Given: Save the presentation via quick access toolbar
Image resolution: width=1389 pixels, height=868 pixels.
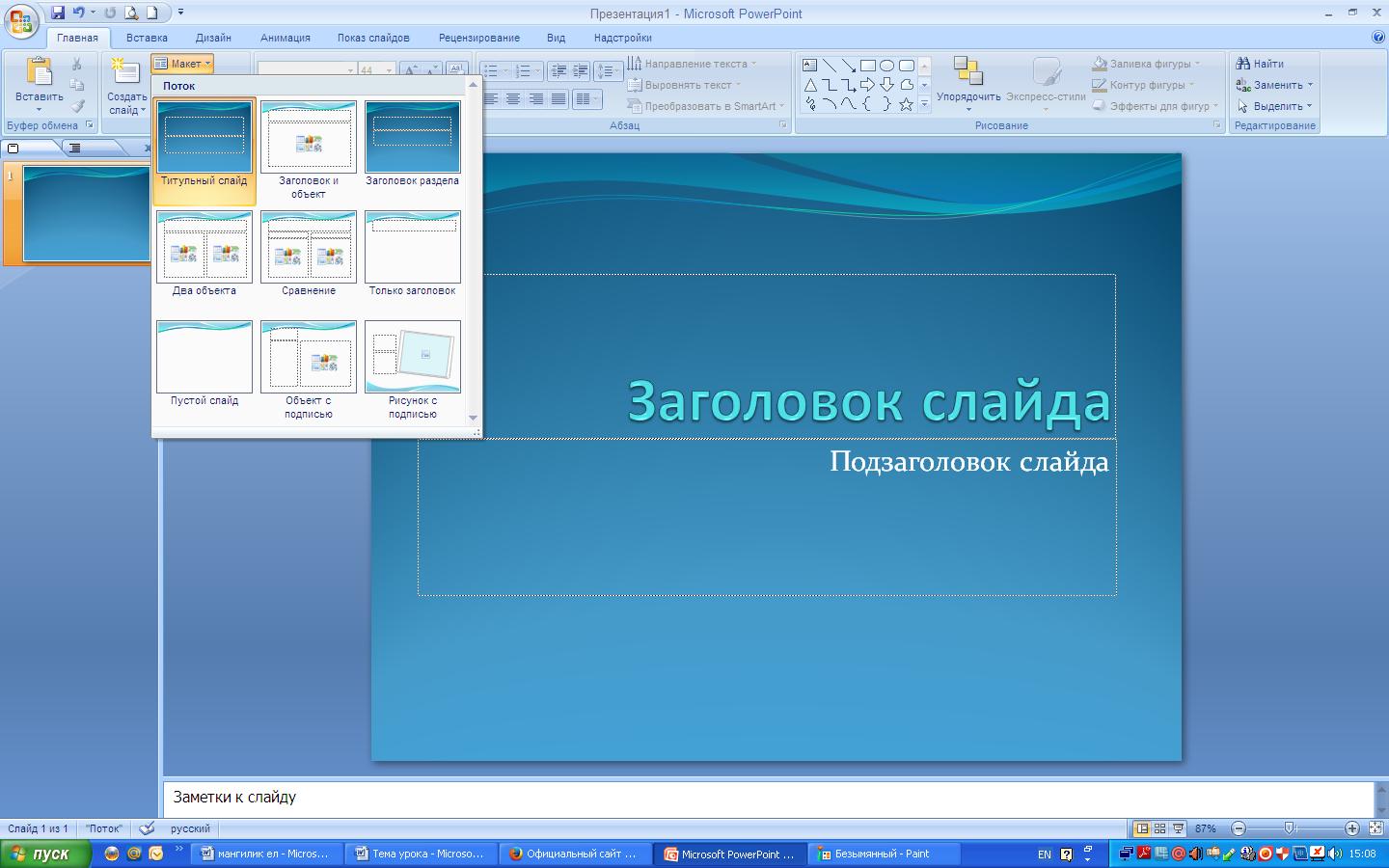Looking at the screenshot, I should [58, 14].
